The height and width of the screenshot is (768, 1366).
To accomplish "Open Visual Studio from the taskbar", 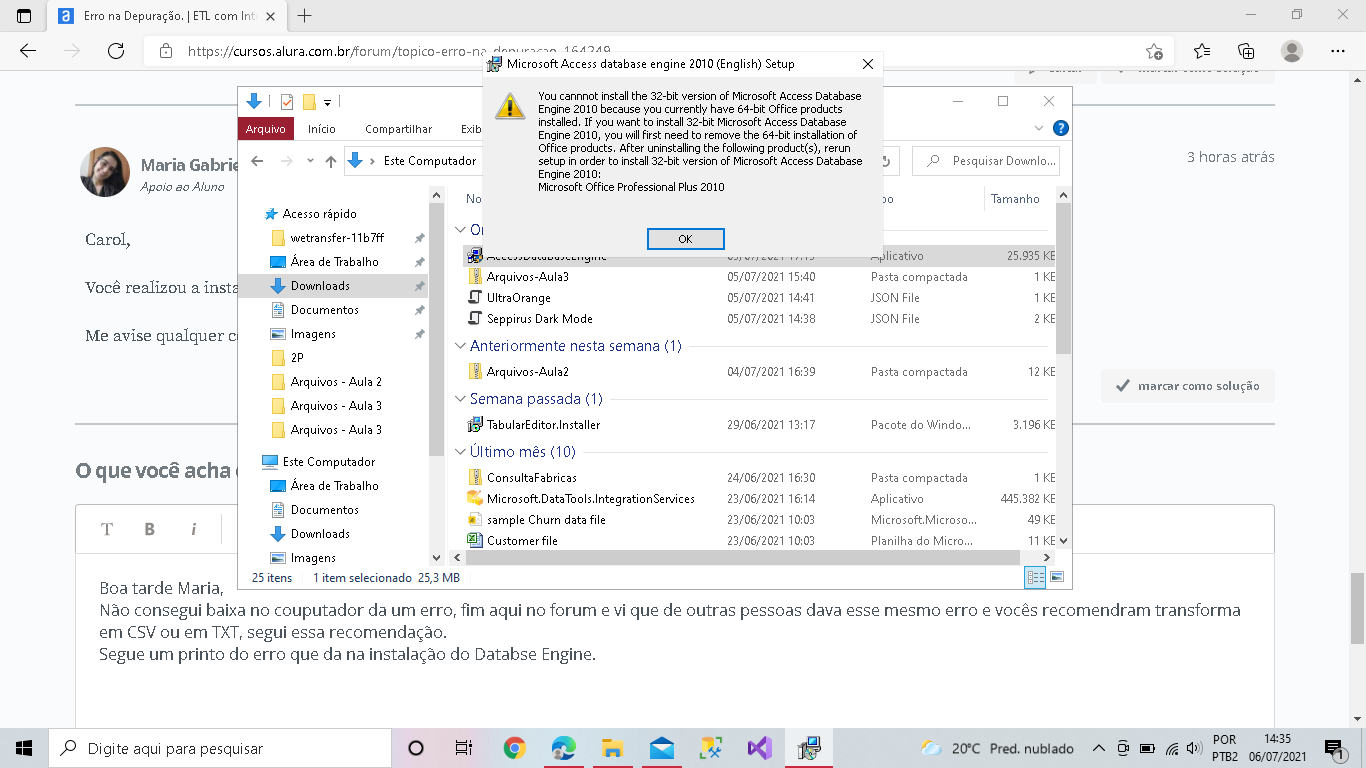I will [x=759, y=748].
